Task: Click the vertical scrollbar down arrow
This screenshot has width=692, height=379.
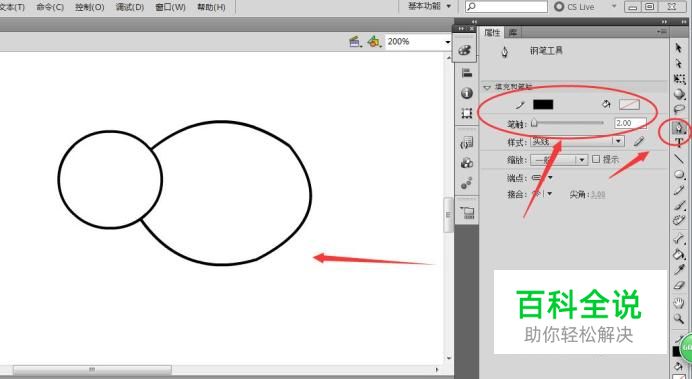Action: click(449, 358)
